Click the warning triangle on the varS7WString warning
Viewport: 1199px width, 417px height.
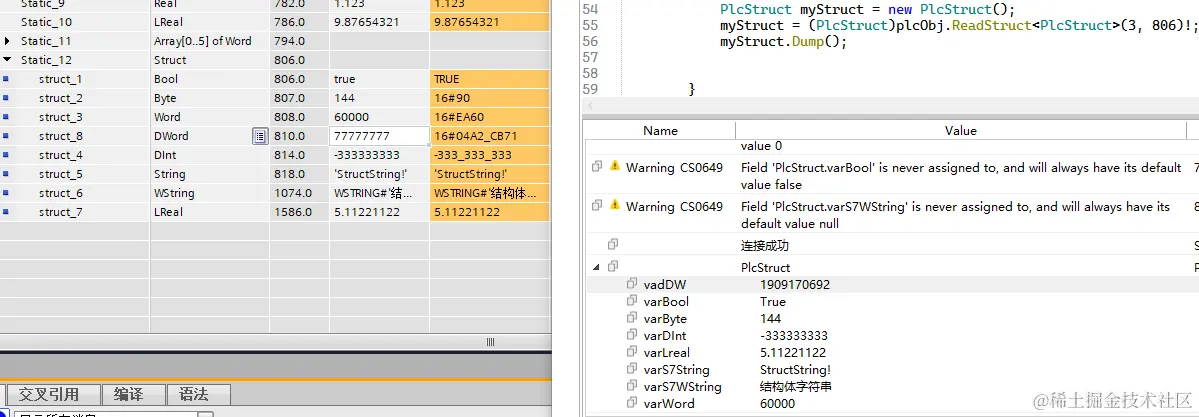(615, 207)
